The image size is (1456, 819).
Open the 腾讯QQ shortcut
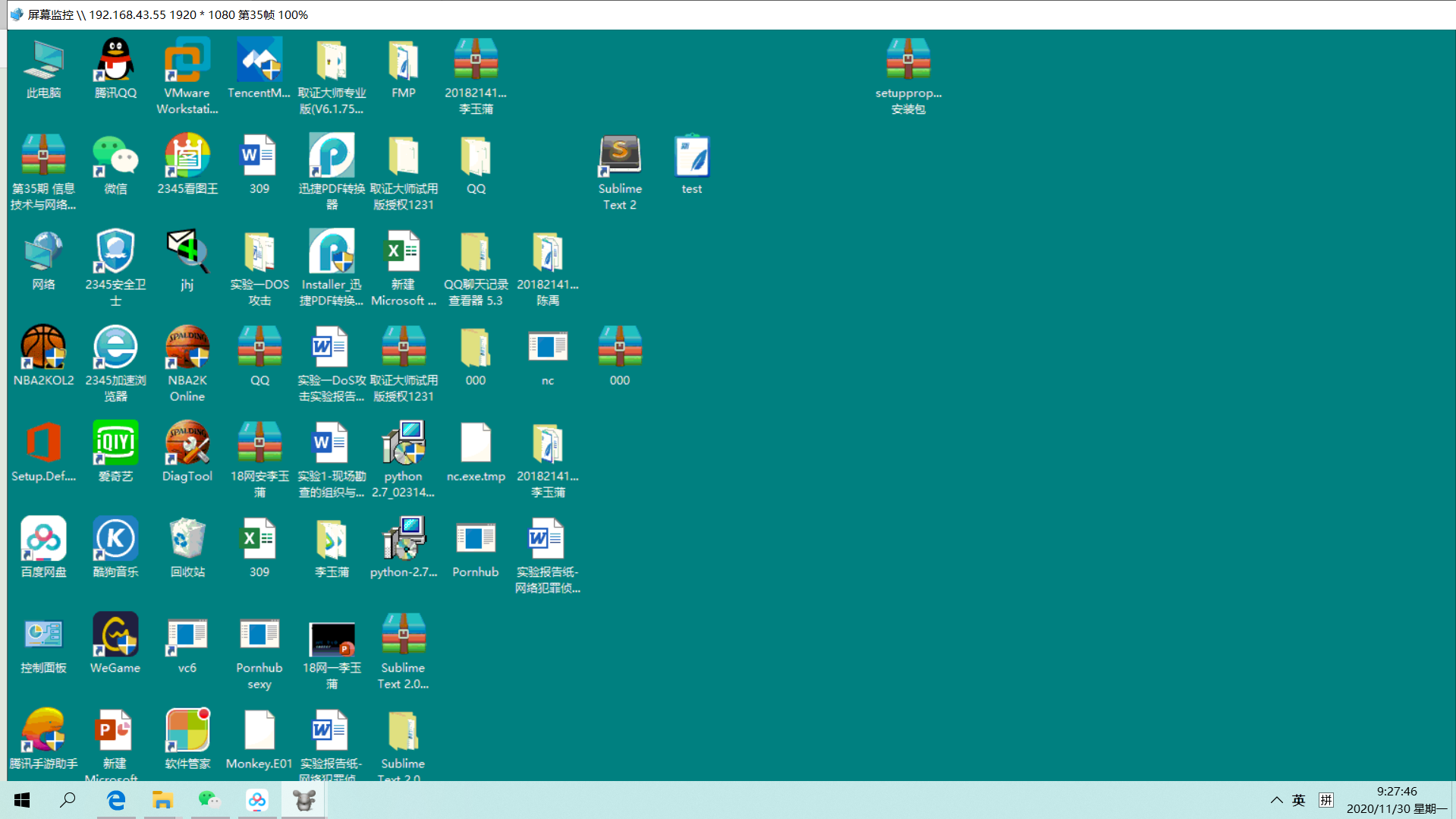(115, 69)
